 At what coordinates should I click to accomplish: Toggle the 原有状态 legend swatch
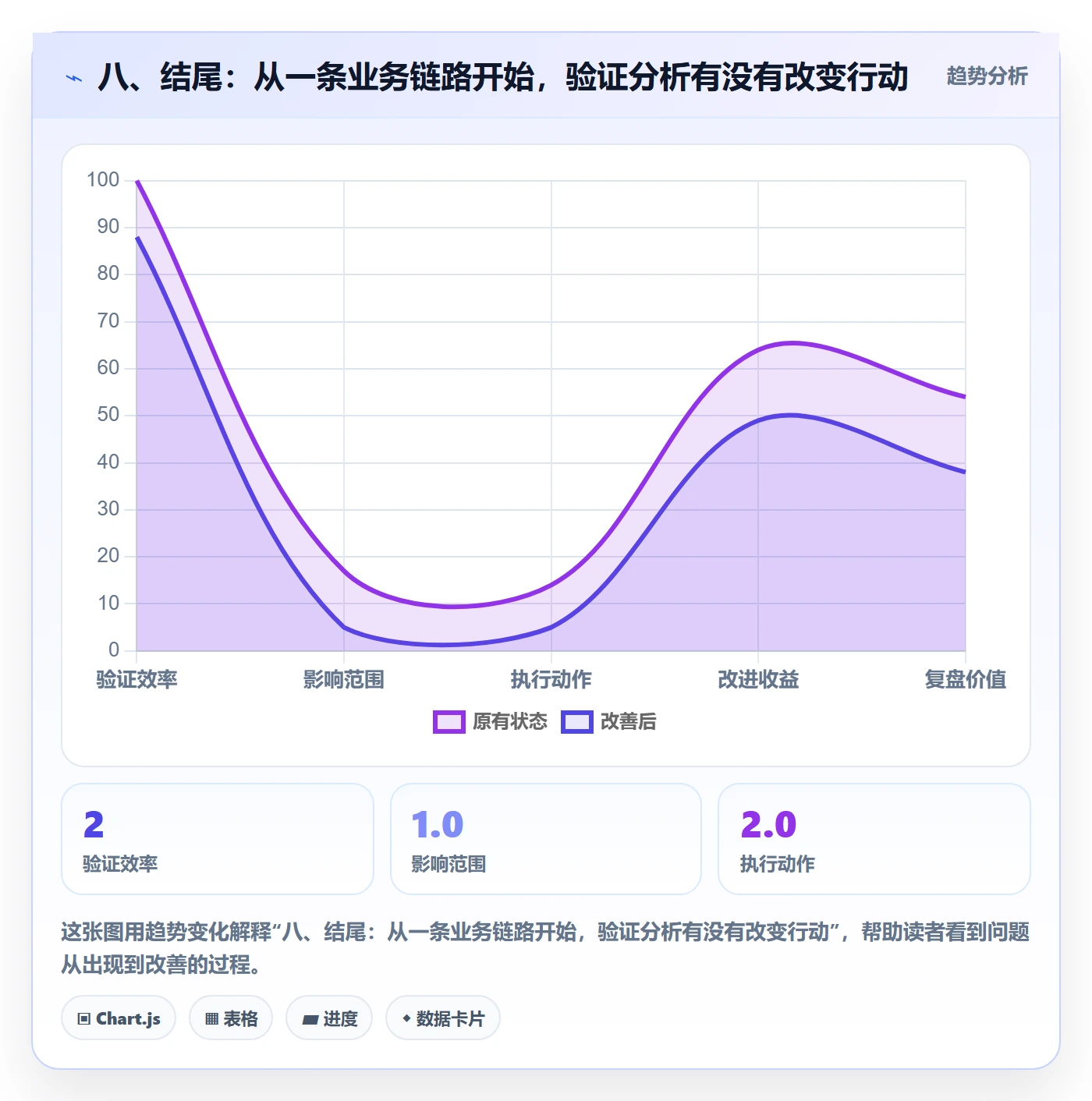pyautogui.click(x=448, y=722)
